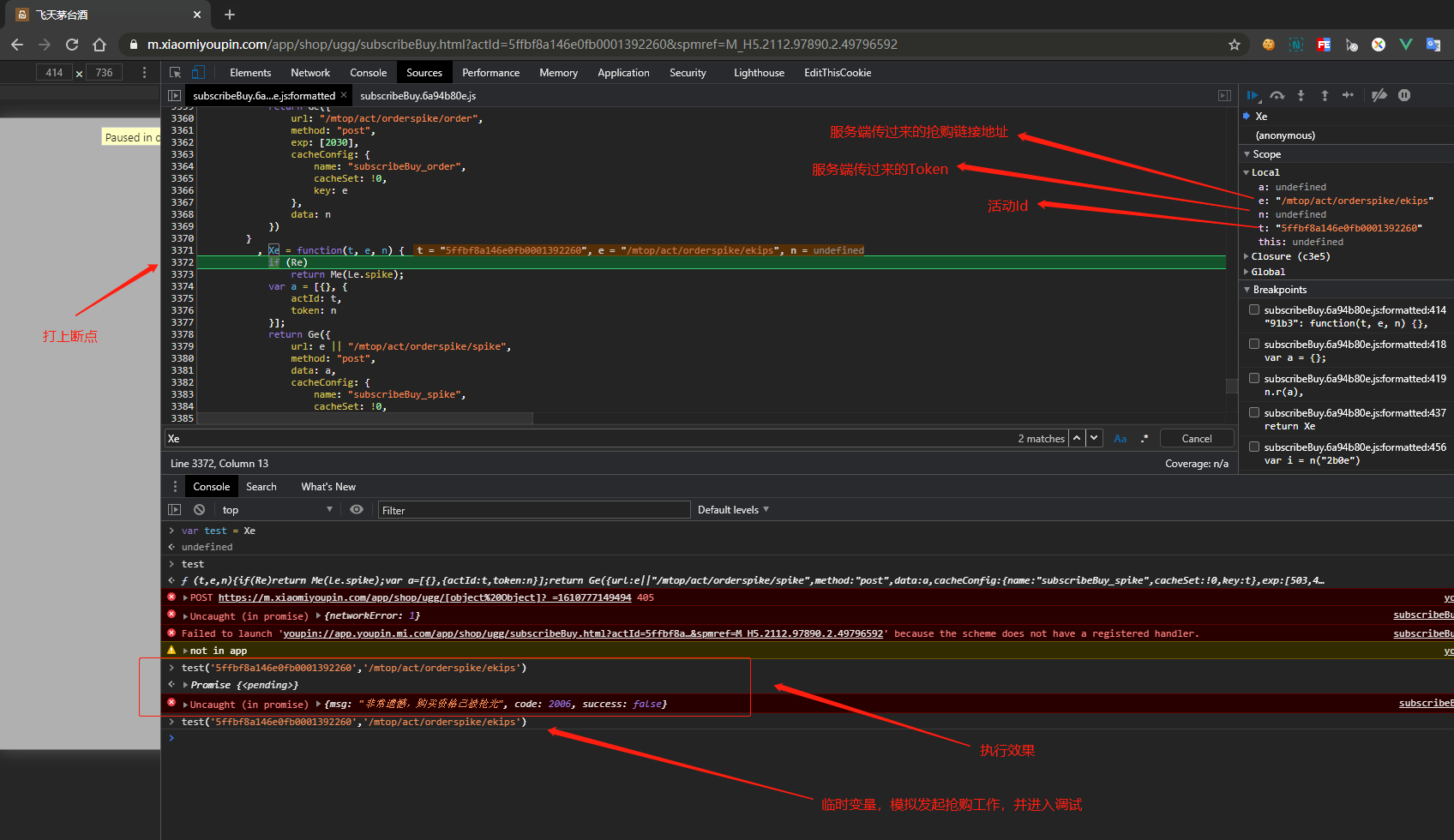This screenshot has height=840, width=1454.
Task: Click the deactivate breakpoints icon
Action: click(x=1379, y=95)
